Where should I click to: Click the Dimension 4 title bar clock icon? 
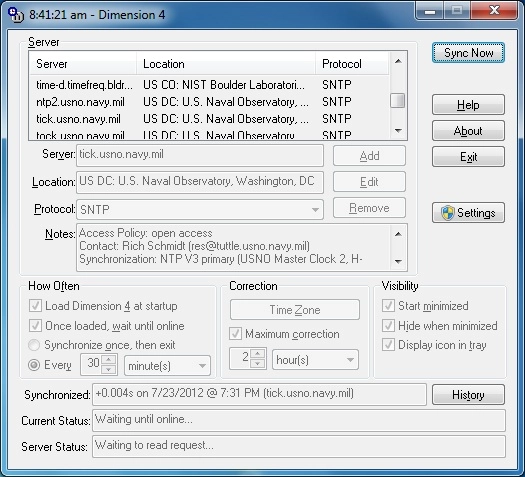click(x=15, y=15)
